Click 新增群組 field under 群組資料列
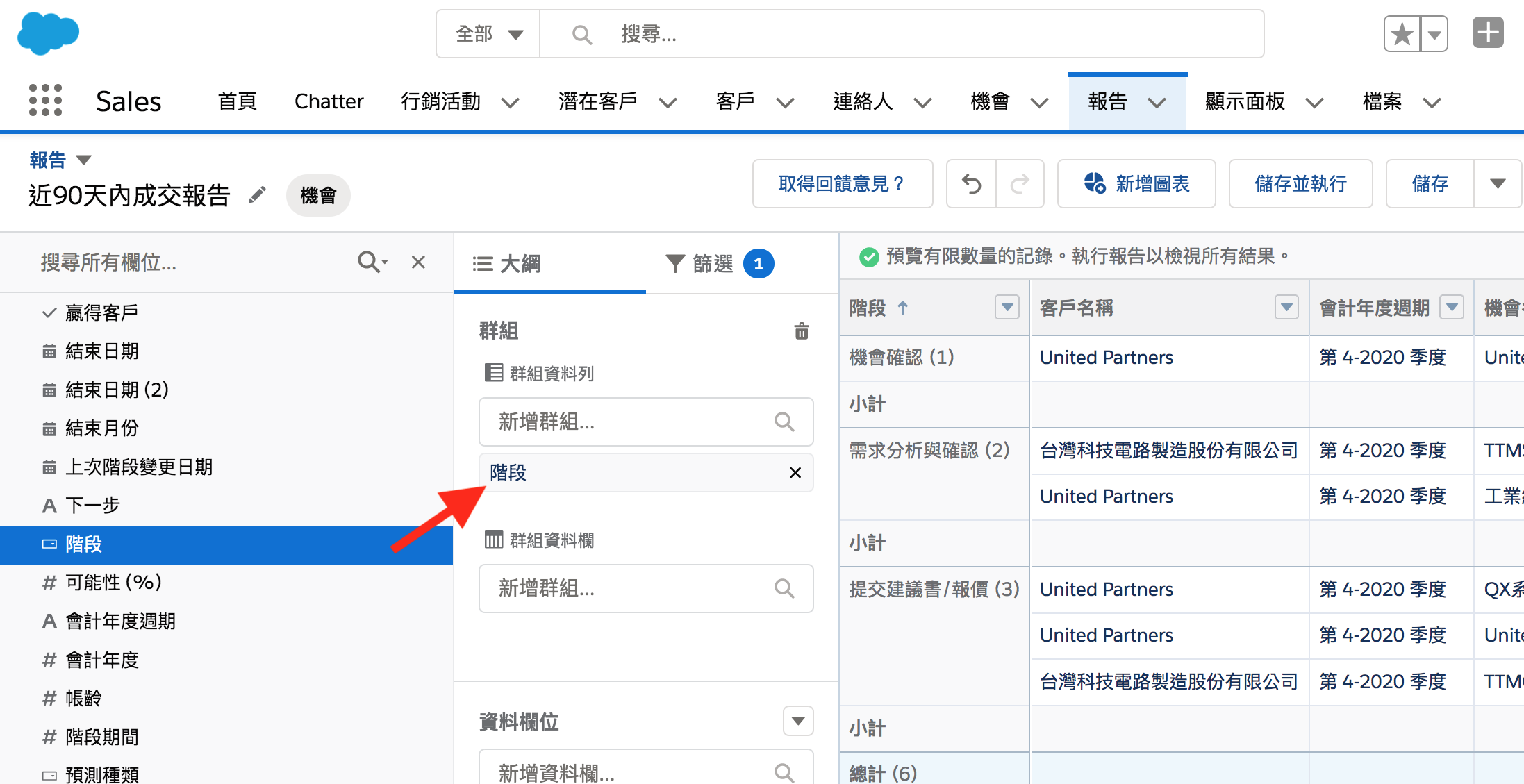 (646, 422)
